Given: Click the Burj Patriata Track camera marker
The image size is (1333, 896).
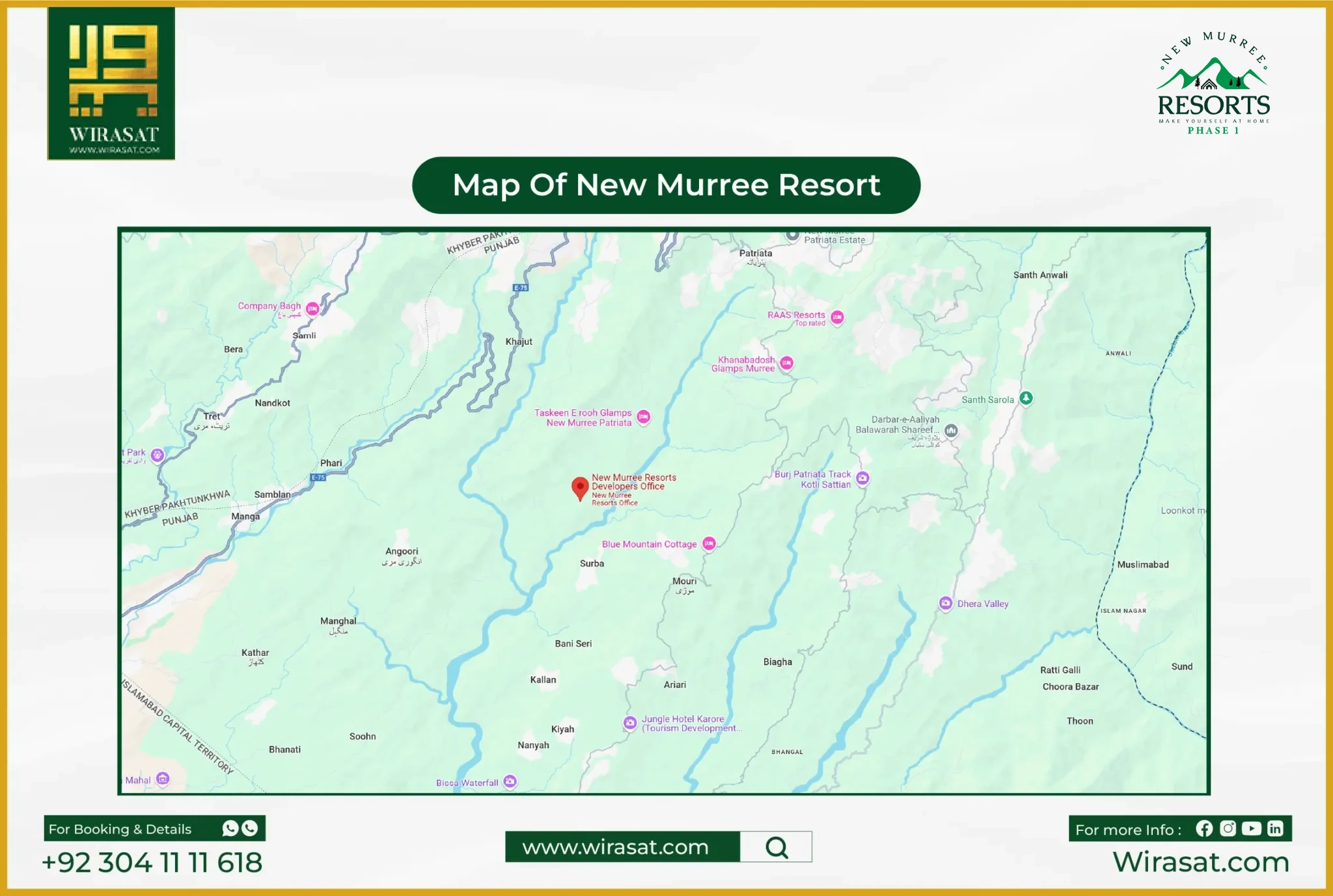Looking at the screenshot, I should [x=862, y=478].
